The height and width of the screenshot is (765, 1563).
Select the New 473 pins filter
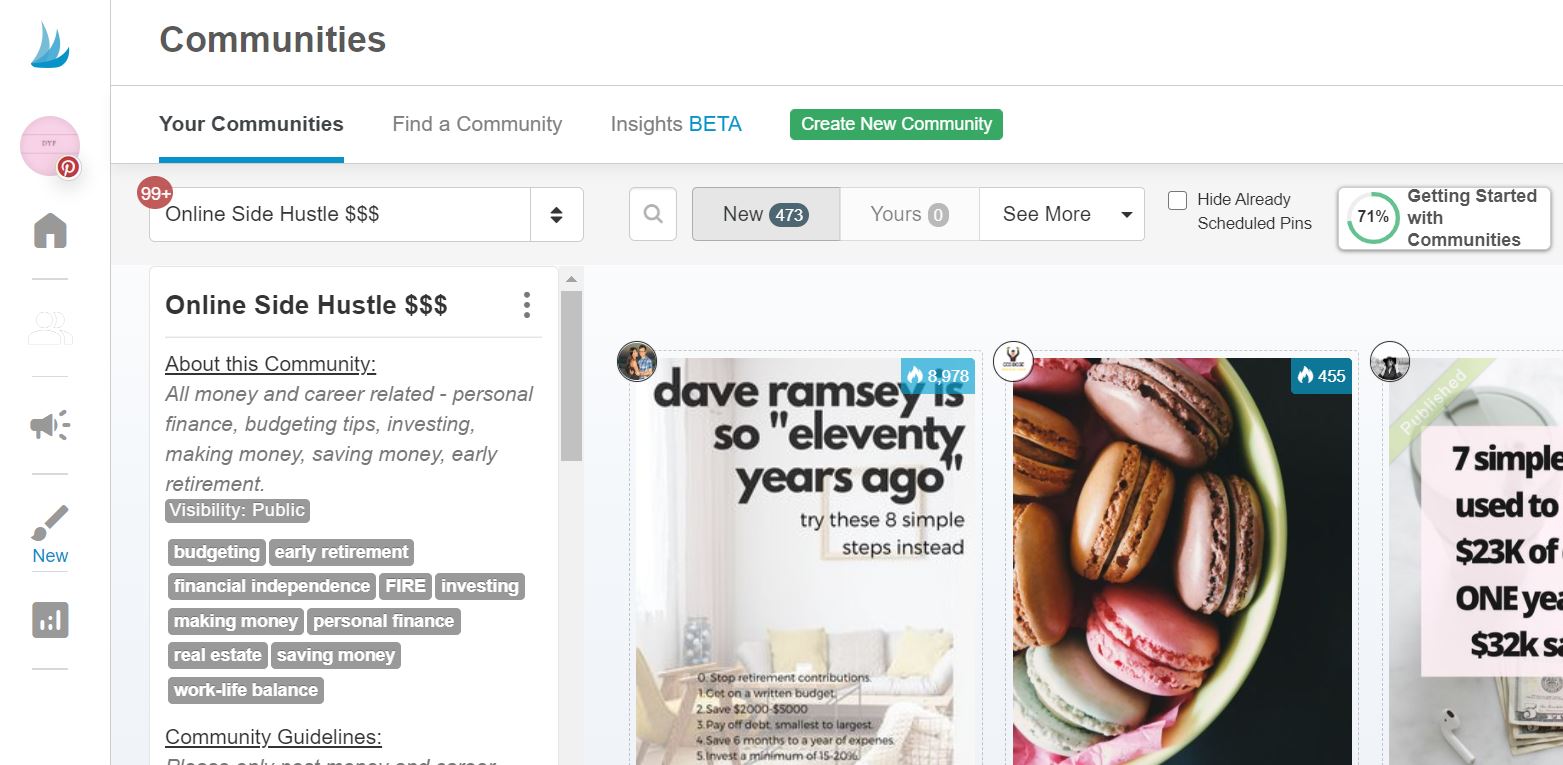point(766,214)
